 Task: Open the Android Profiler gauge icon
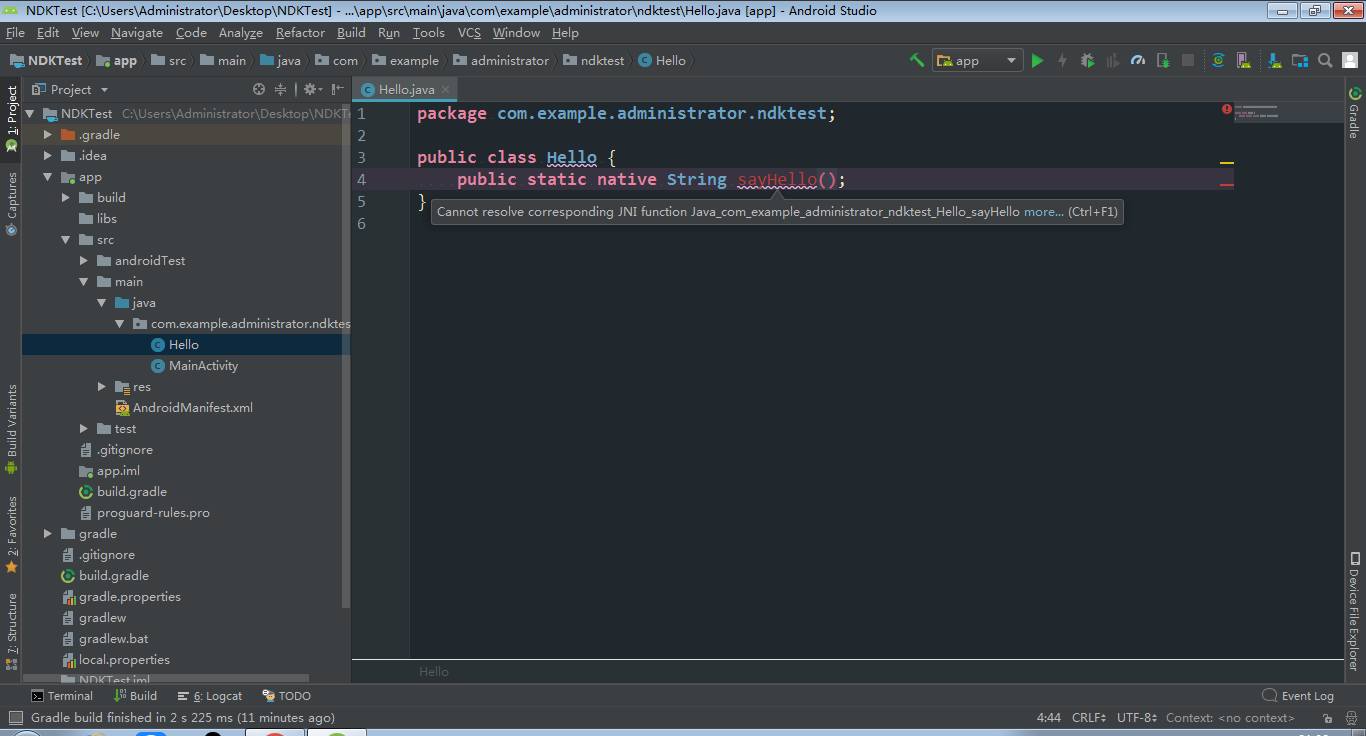coord(1137,60)
